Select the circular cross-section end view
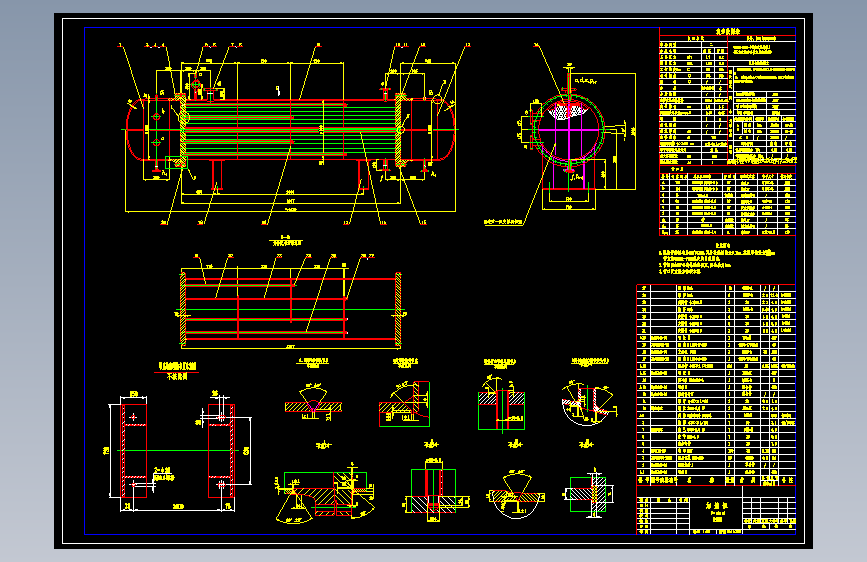The image size is (867, 562). click(568, 130)
